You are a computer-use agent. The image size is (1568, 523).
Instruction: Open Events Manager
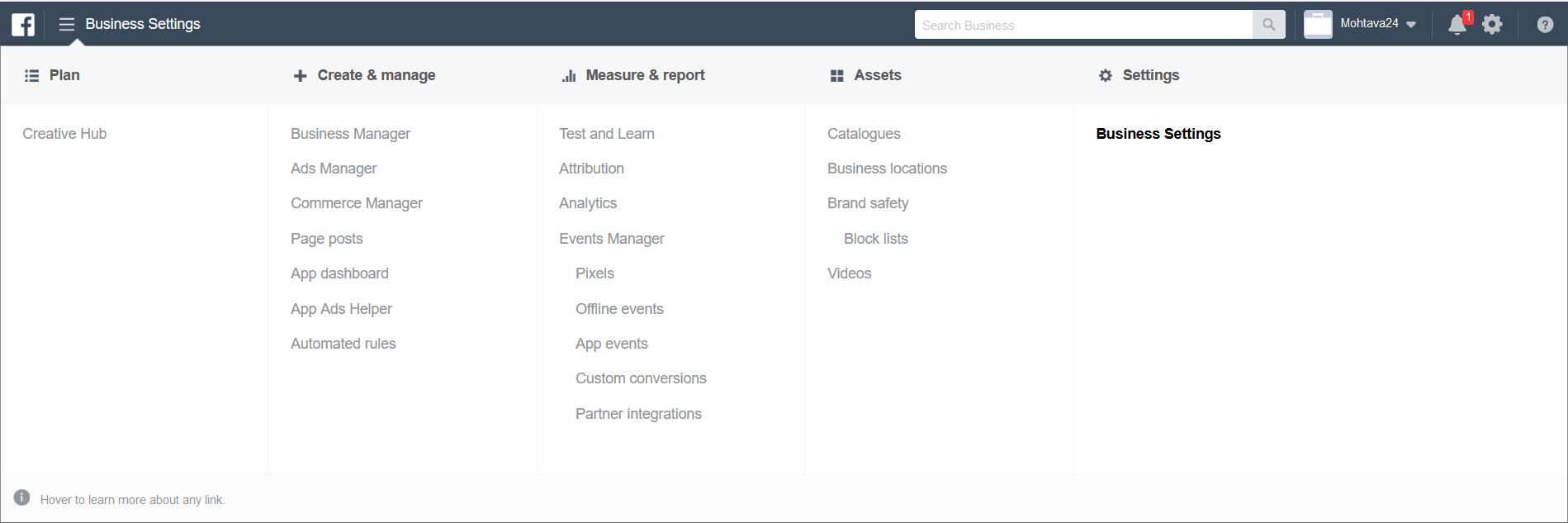pyautogui.click(x=611, y=239)
